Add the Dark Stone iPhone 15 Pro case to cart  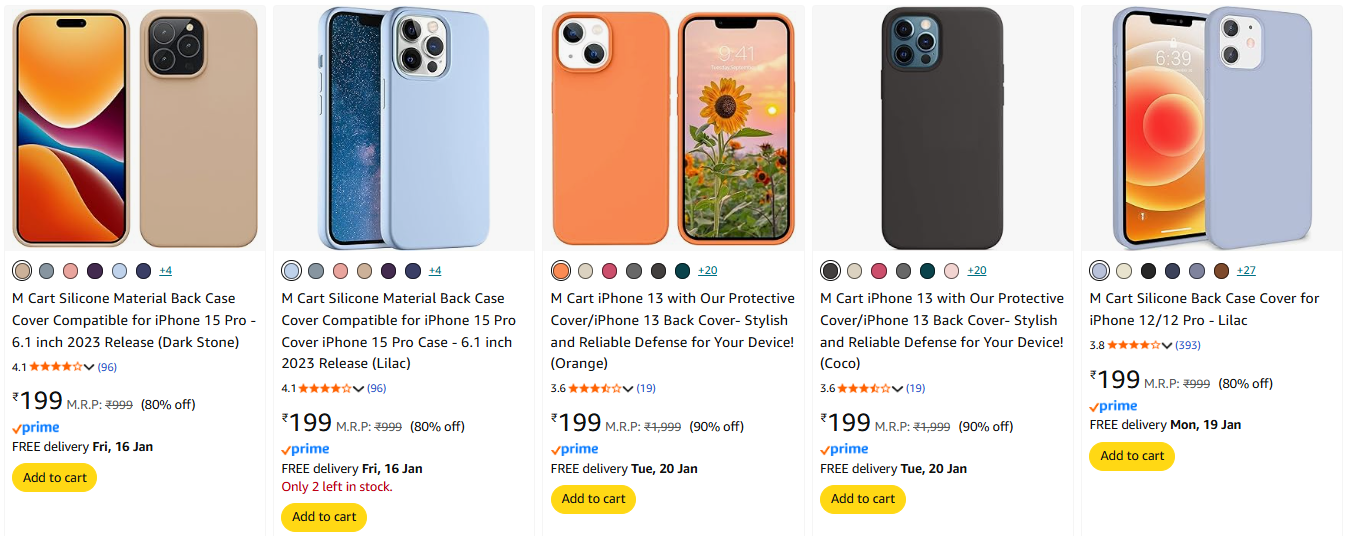click(54, 478)
